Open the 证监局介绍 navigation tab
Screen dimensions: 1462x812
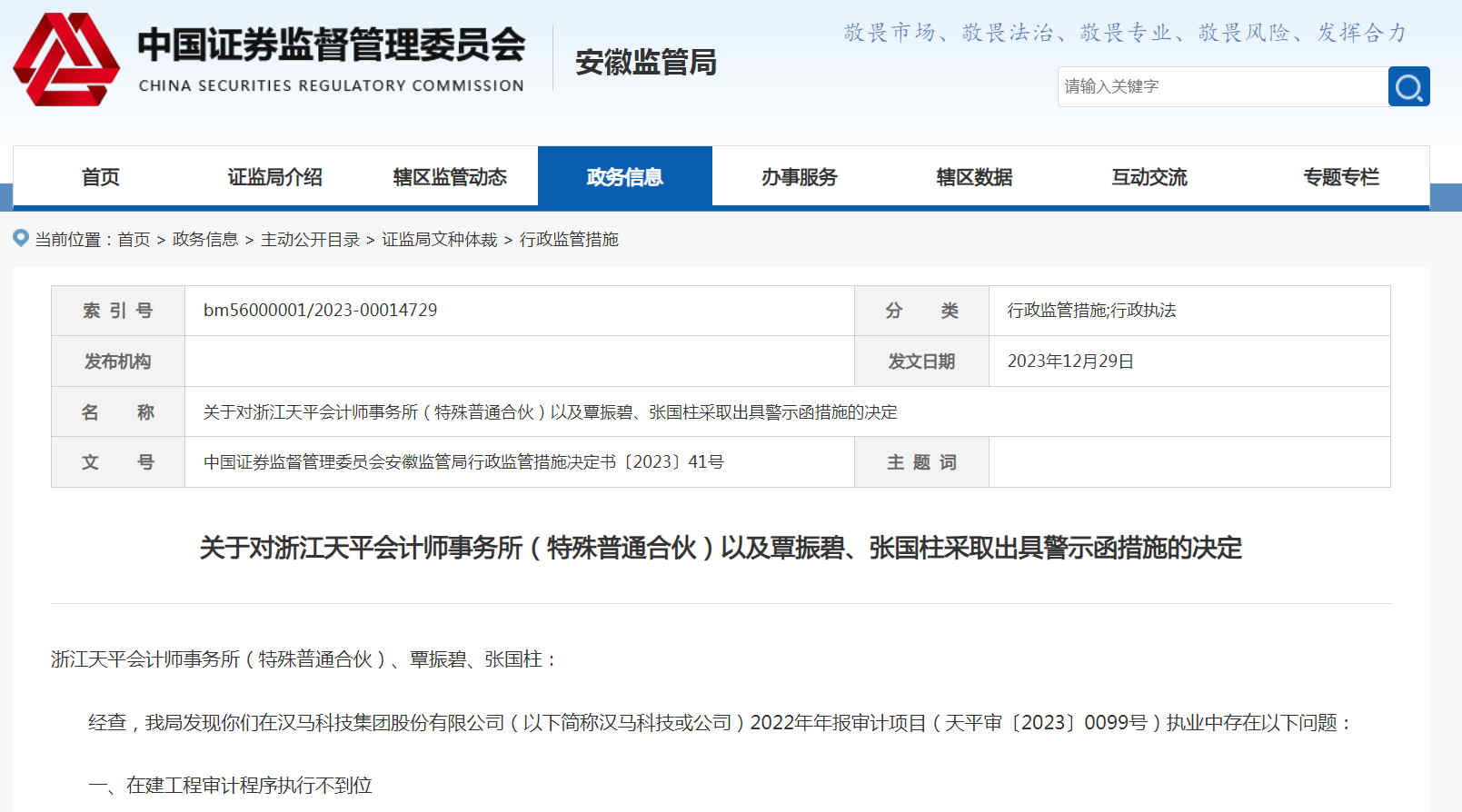tap(275, 177)
